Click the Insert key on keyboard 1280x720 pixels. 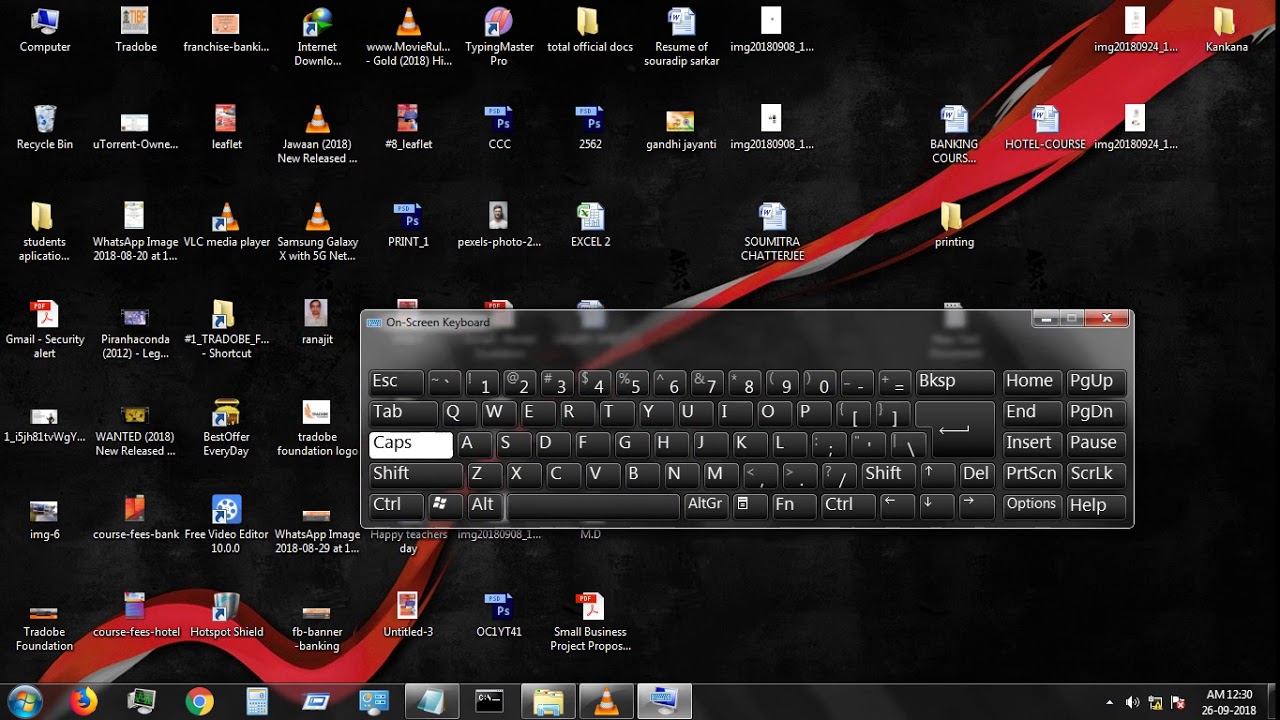[1031, 444]
